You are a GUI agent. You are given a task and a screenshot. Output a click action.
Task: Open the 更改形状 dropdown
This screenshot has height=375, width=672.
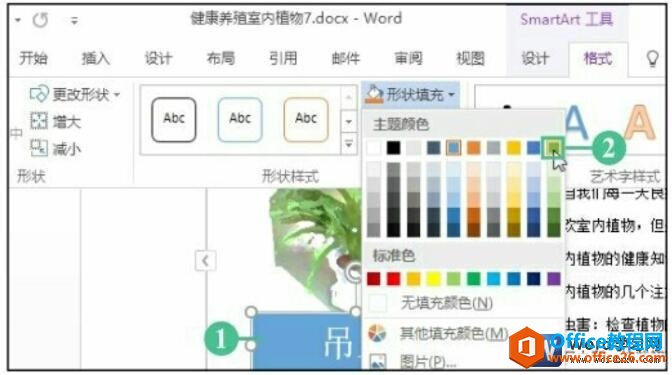(75, 94)
